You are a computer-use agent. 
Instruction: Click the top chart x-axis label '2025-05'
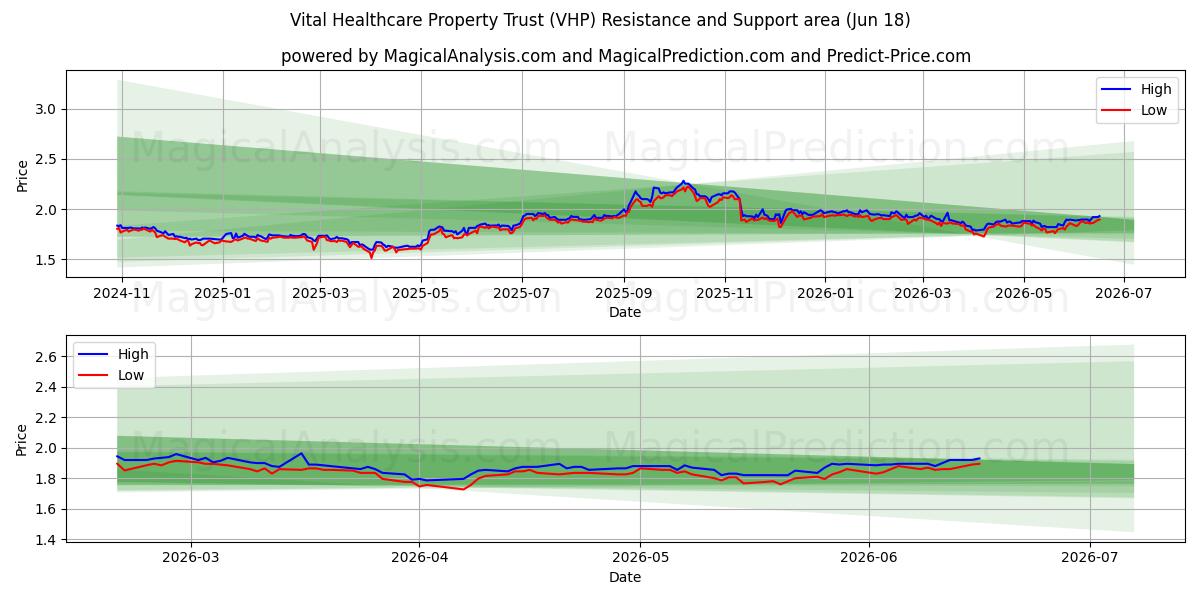421,294
